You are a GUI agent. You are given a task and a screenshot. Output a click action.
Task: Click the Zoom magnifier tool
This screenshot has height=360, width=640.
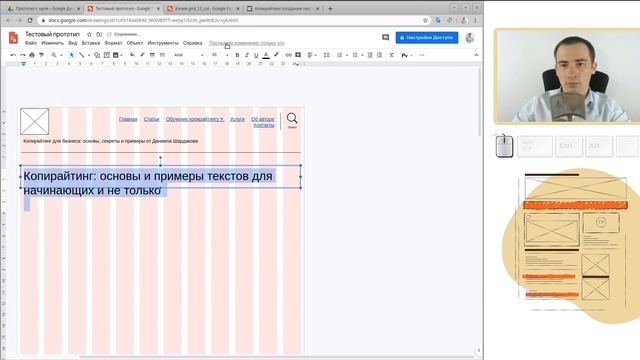tap(54, 55)
